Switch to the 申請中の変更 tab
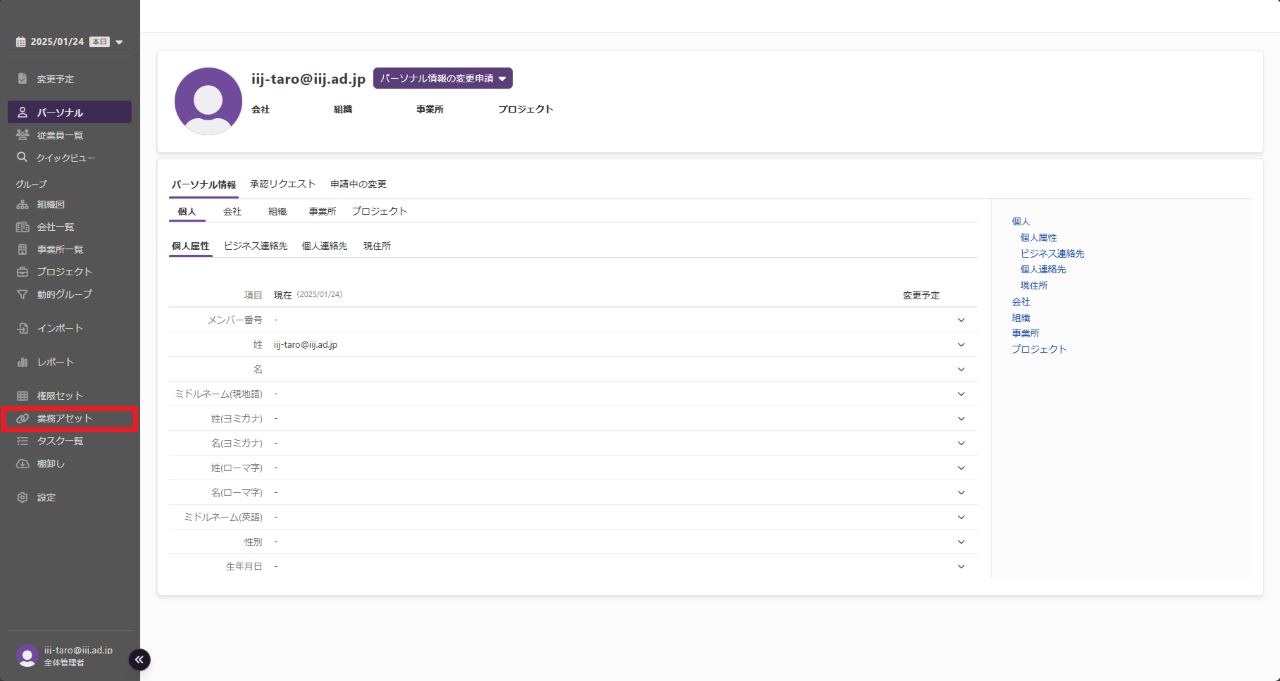Viewport: 1280px width, 681px height. pos(358,184)
